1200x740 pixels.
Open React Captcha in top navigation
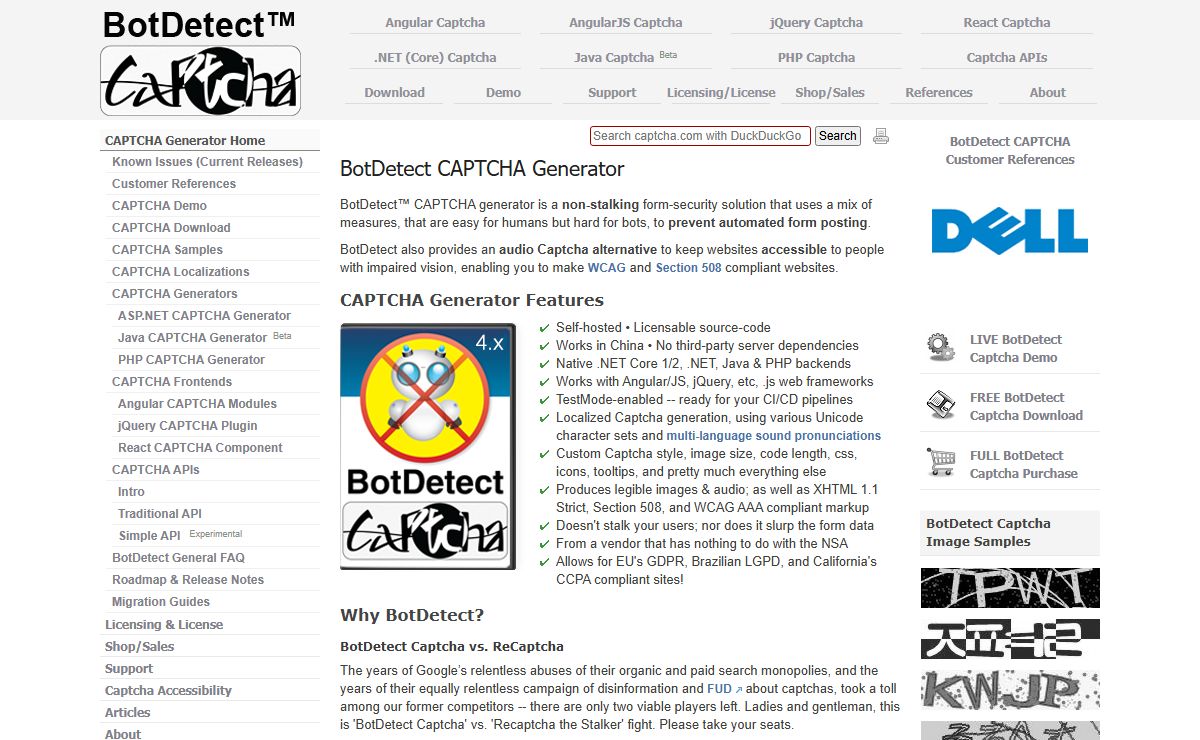(x=1007, y=22)
